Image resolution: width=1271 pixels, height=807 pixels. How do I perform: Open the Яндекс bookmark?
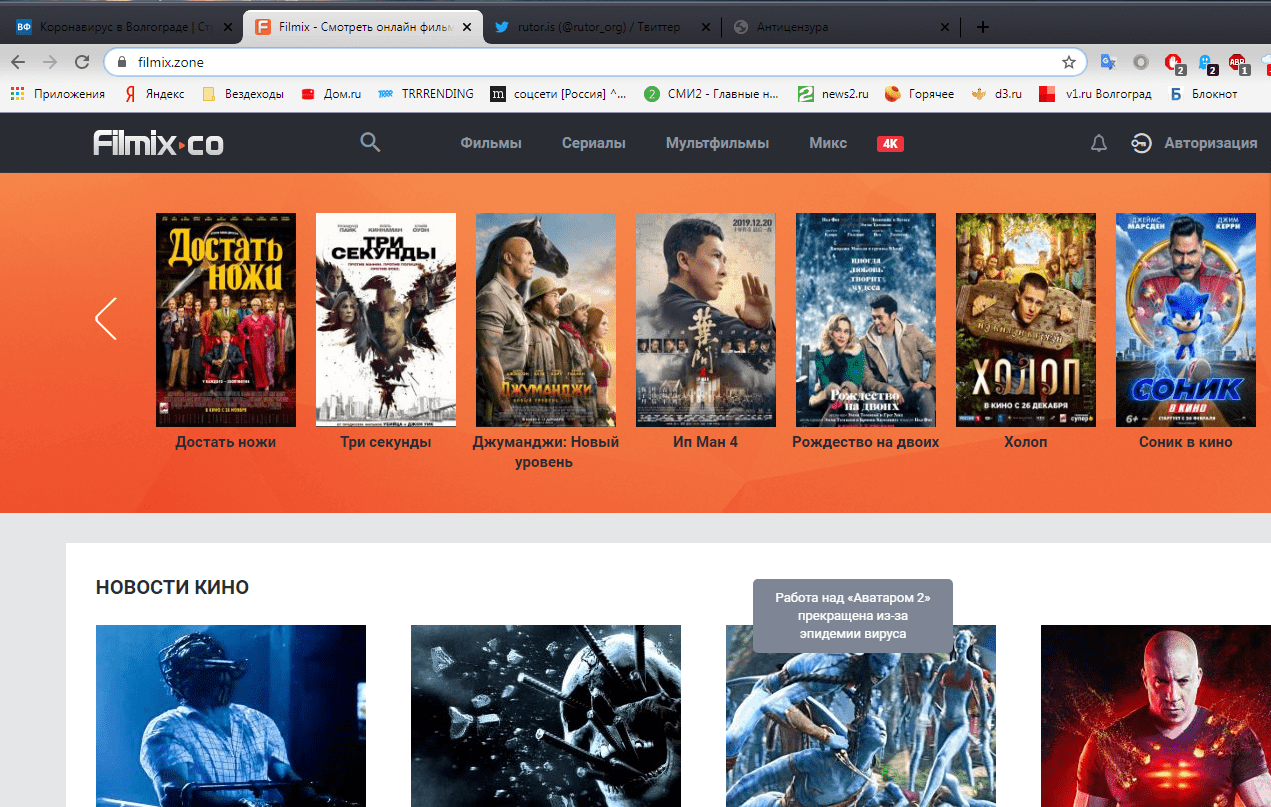pos(154,94)
